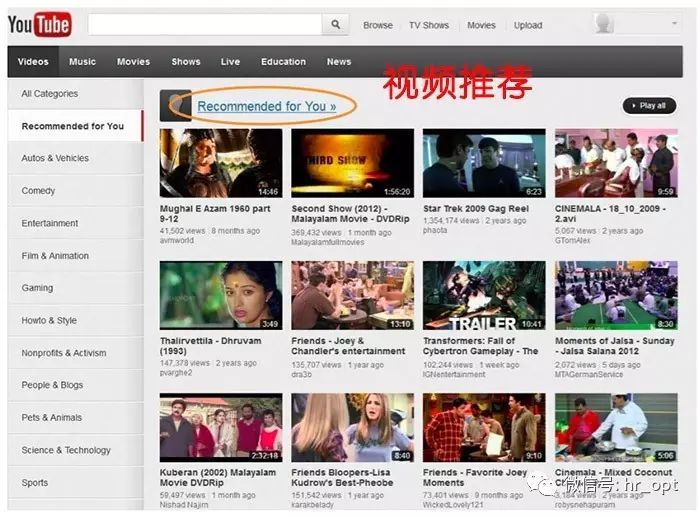Open Second Show (2012) video thumbnail

(x=353, y=163)
